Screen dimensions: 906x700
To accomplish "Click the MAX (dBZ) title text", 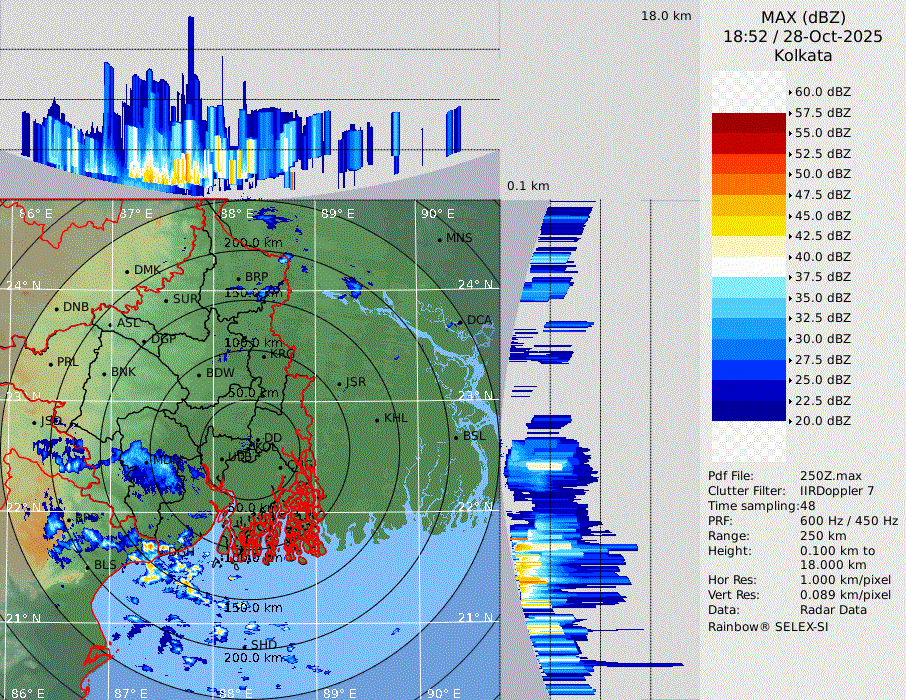I will pyautogui.click(x=803, y=17).
